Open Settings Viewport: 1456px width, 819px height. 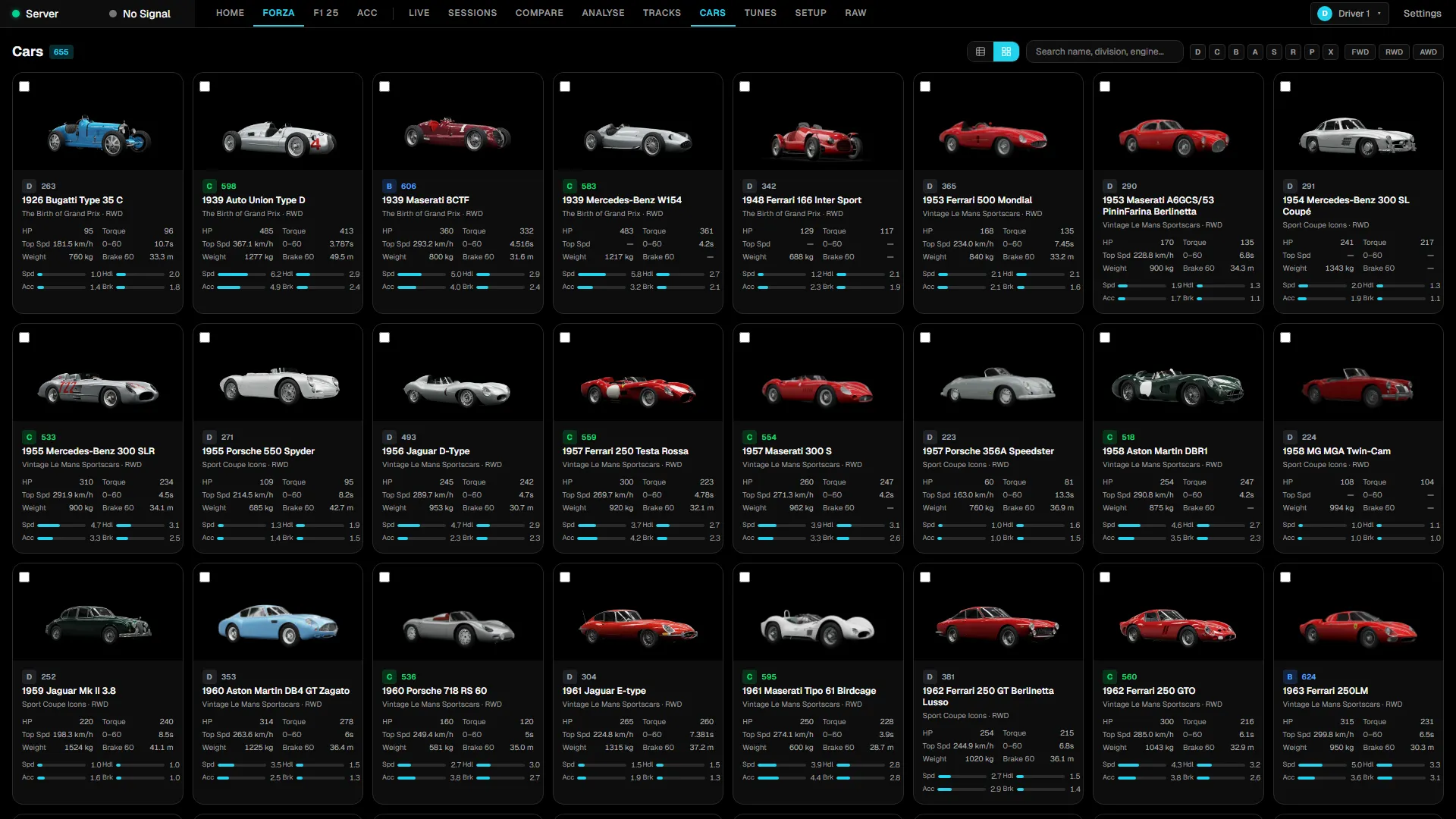(1422, 14)
